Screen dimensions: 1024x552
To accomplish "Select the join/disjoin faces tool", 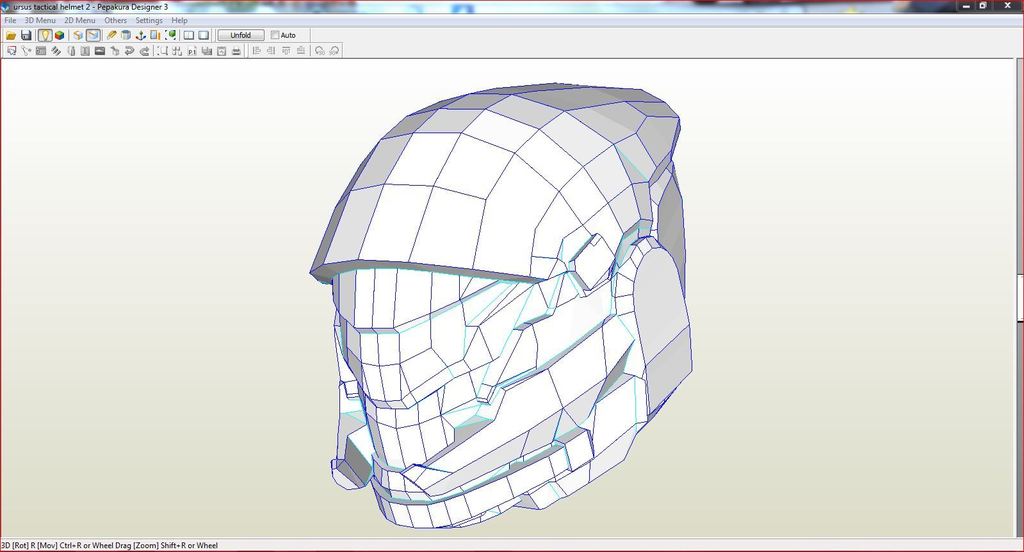I will pos(26,51).
